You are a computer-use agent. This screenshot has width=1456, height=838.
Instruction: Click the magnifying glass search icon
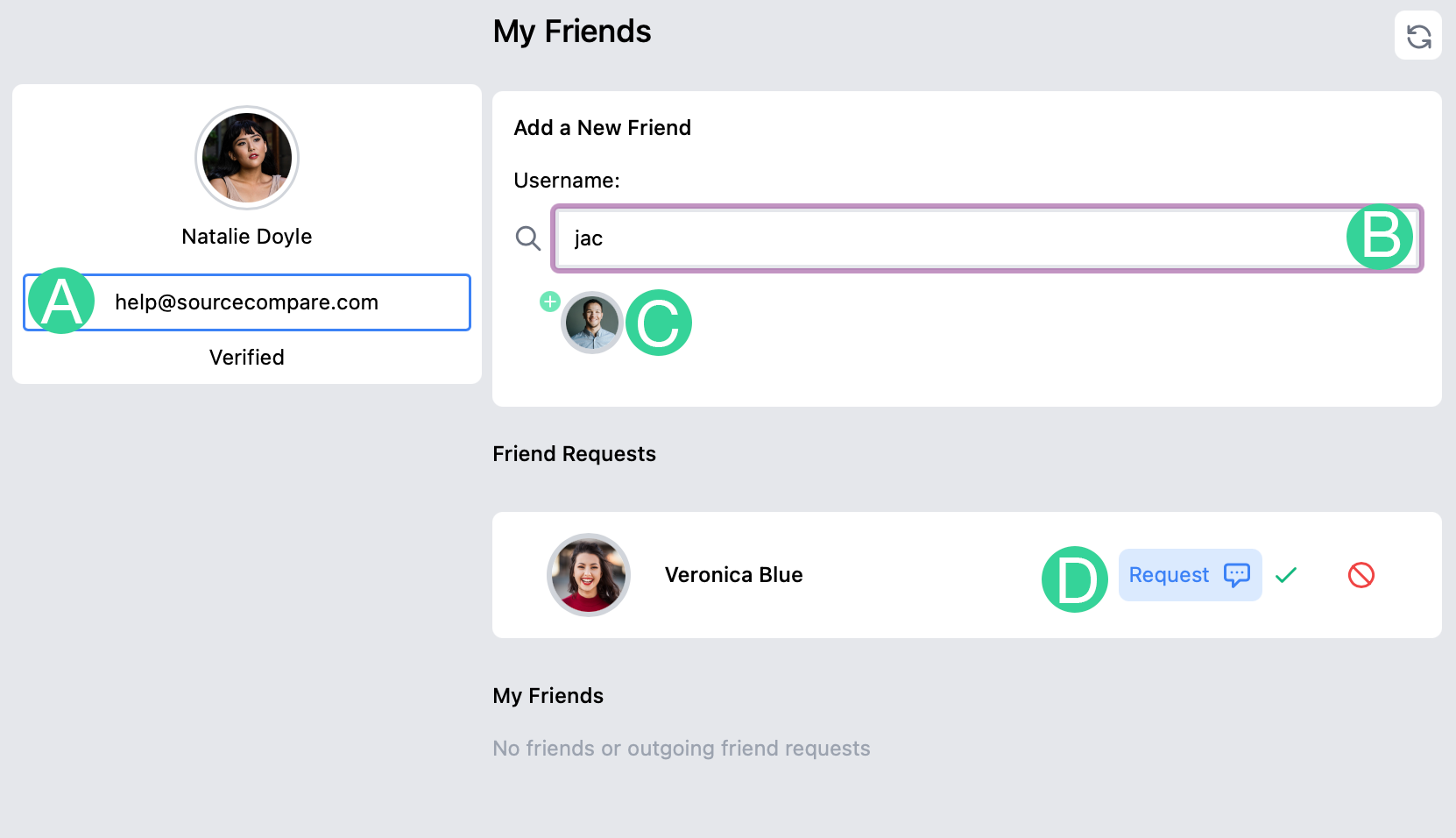coord(528,238)
